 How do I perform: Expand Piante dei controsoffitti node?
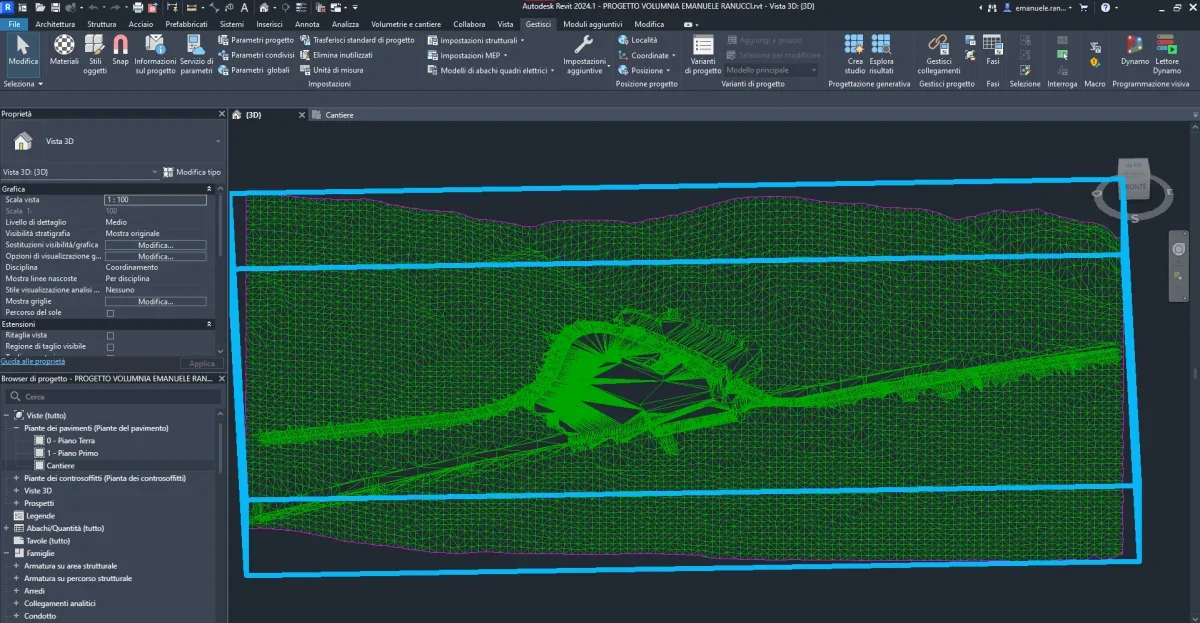tap(16, 478)
